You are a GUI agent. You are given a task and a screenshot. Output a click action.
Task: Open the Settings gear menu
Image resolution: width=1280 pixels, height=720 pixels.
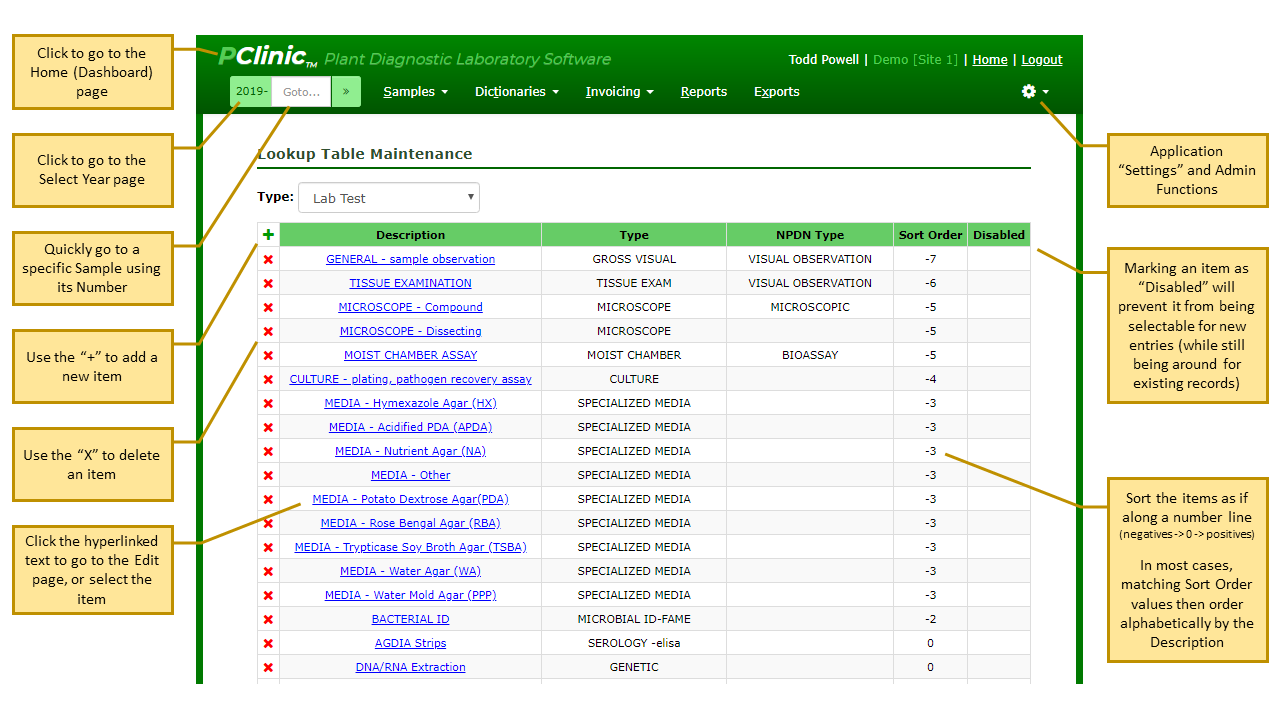coord(1035,91)
